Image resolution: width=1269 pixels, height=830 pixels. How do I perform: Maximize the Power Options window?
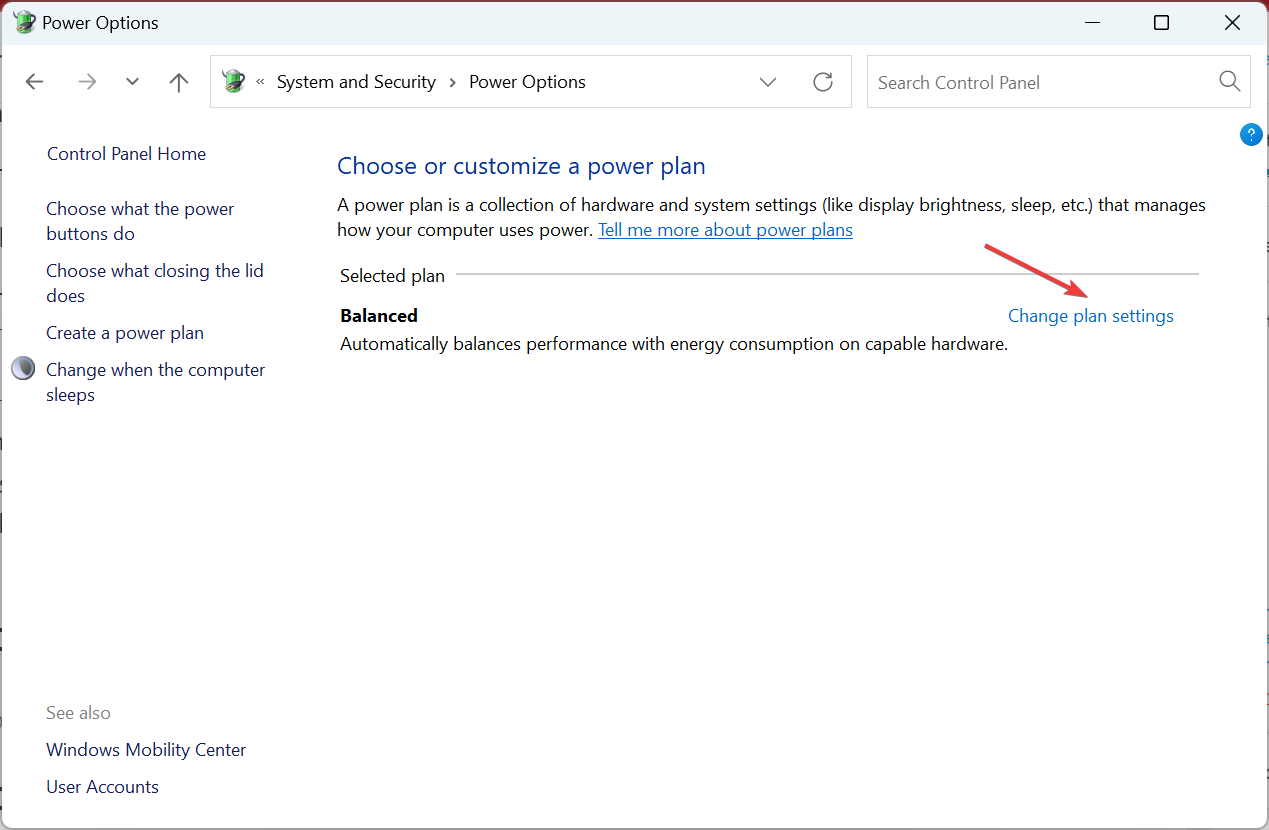(1161, 22)
